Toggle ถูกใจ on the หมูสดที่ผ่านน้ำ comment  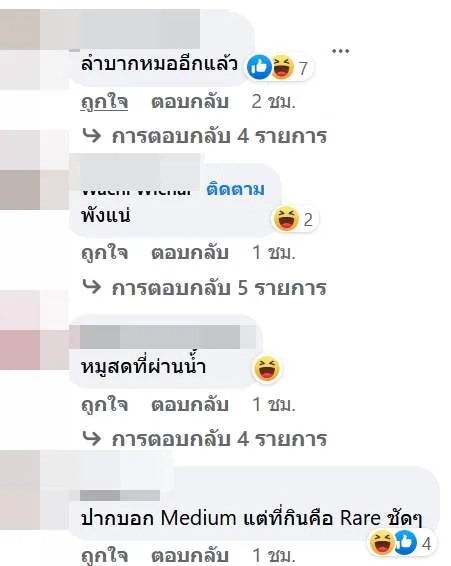click(x=104, y=404)
